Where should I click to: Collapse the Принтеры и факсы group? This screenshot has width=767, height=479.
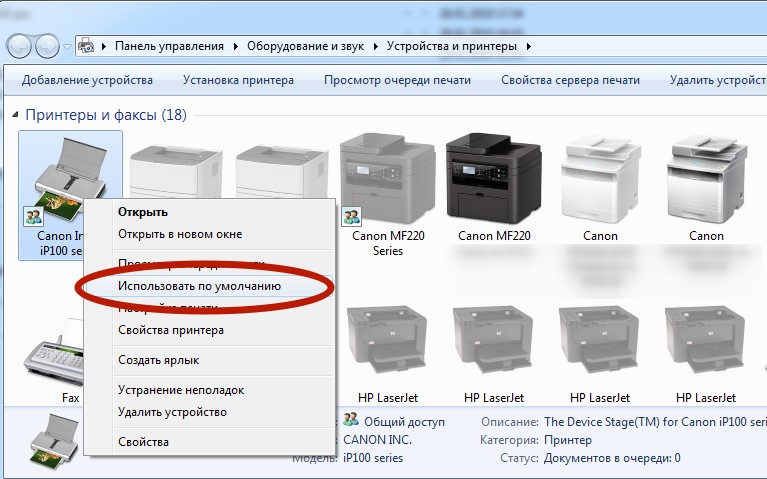click(14, 115)
